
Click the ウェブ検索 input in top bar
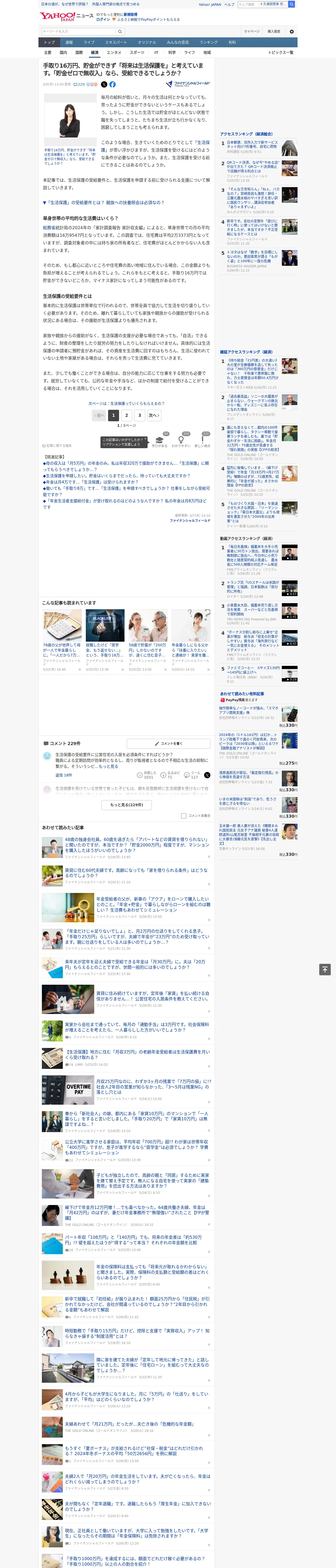click(248, 4)
